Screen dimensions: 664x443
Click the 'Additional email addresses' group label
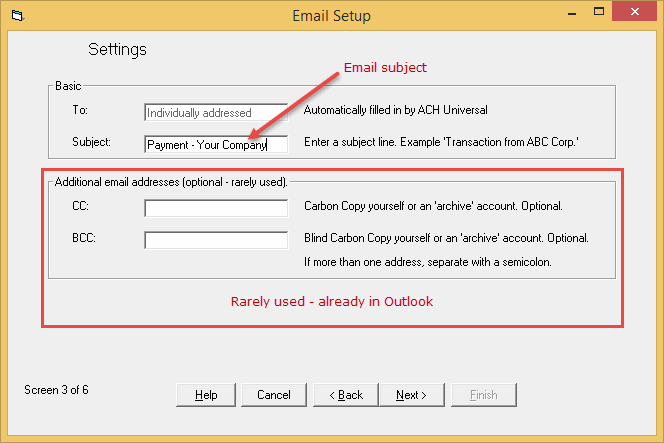coord(171,182)
